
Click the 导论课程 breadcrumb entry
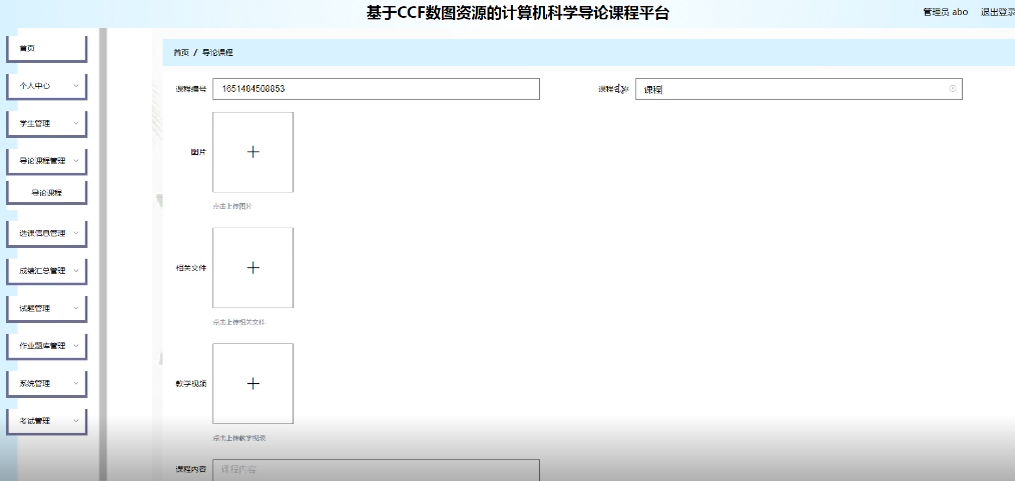tap(218, 52)
